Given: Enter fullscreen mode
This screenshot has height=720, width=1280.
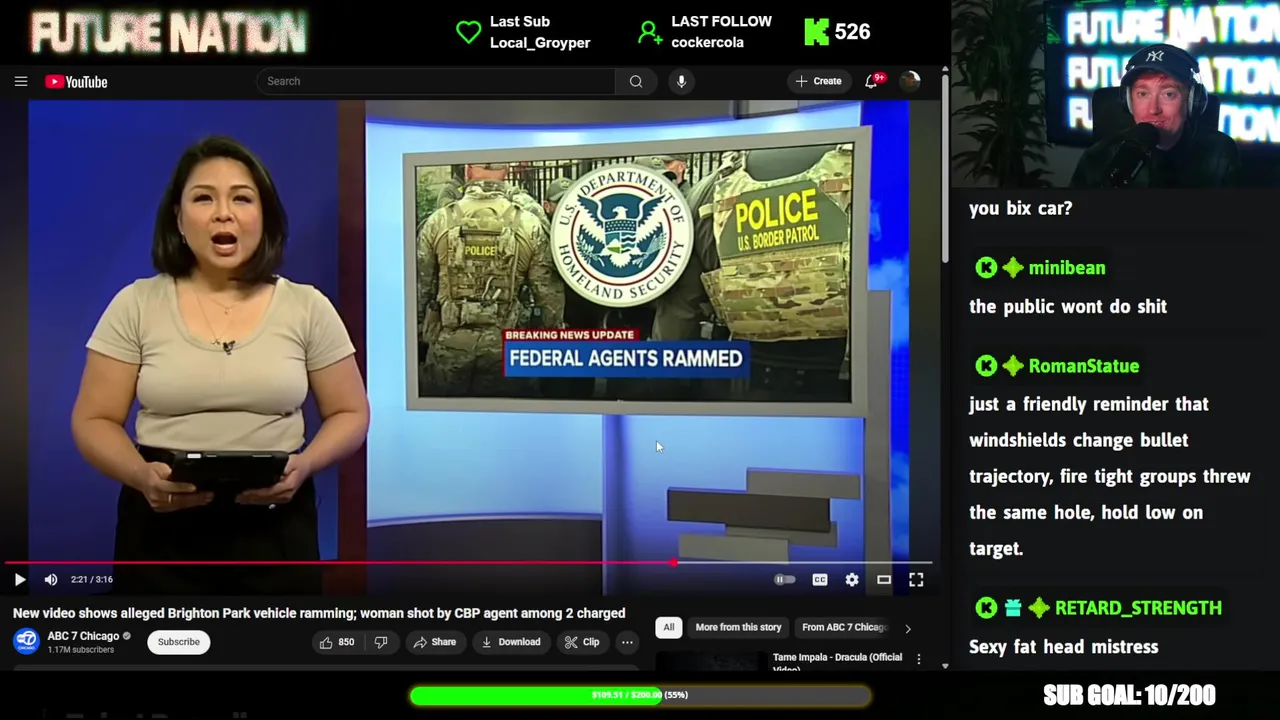Looking at the screenshot, I should click(x=916, y=579).
